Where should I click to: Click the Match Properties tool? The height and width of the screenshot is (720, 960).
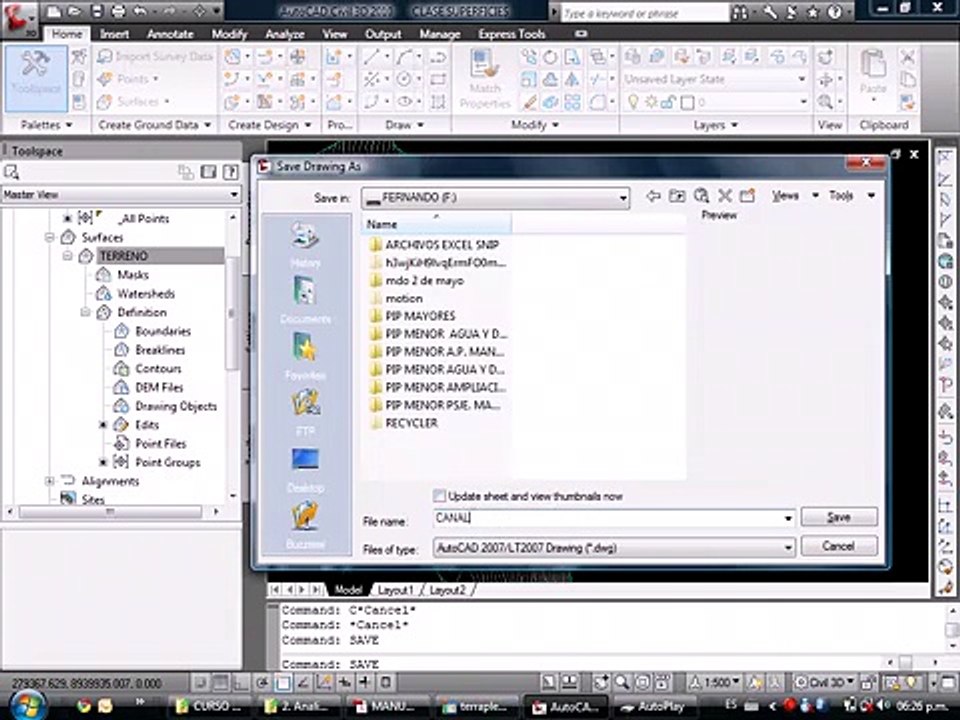(x=485, y=79)
